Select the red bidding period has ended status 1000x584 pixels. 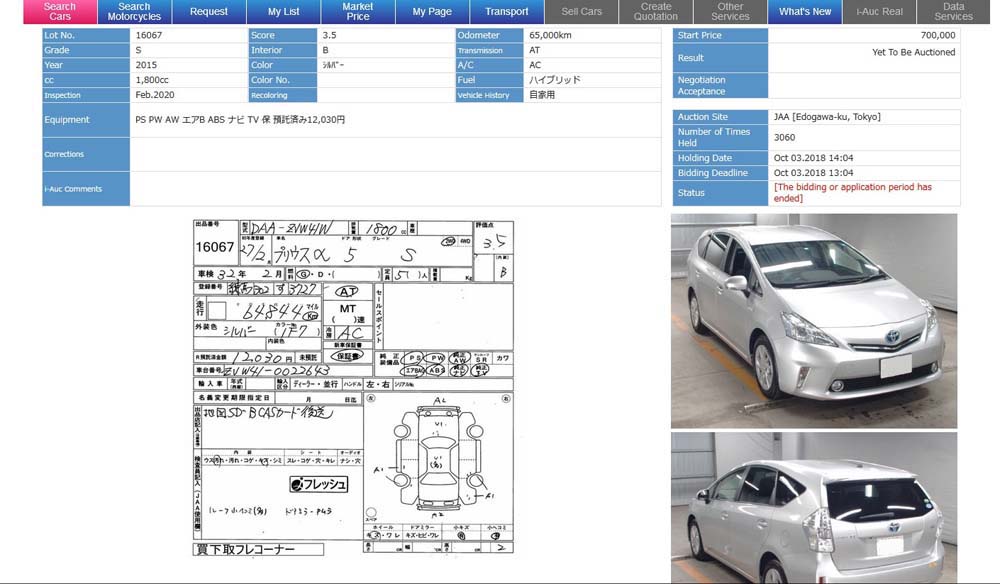click(x=853, y=193)
